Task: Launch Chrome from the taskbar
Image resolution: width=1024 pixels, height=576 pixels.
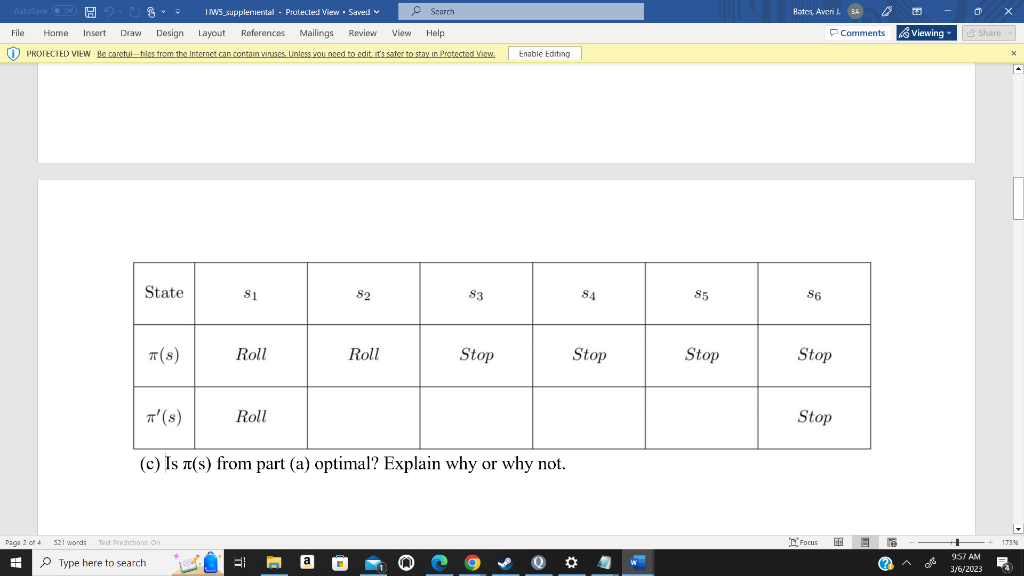Action: click(472, 563)
